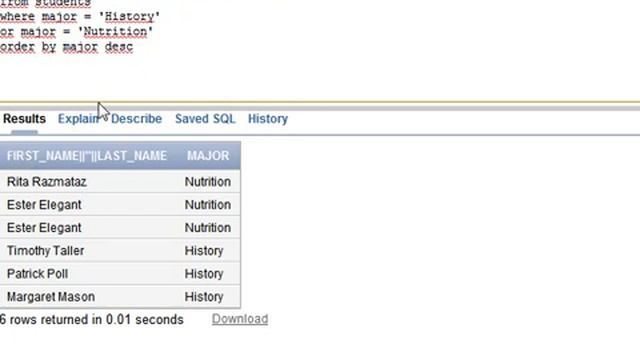Place cursor in the "where major = 'History'" line
Image resolution: width=640 pixels, height=360 pixels.
(80, 17)
